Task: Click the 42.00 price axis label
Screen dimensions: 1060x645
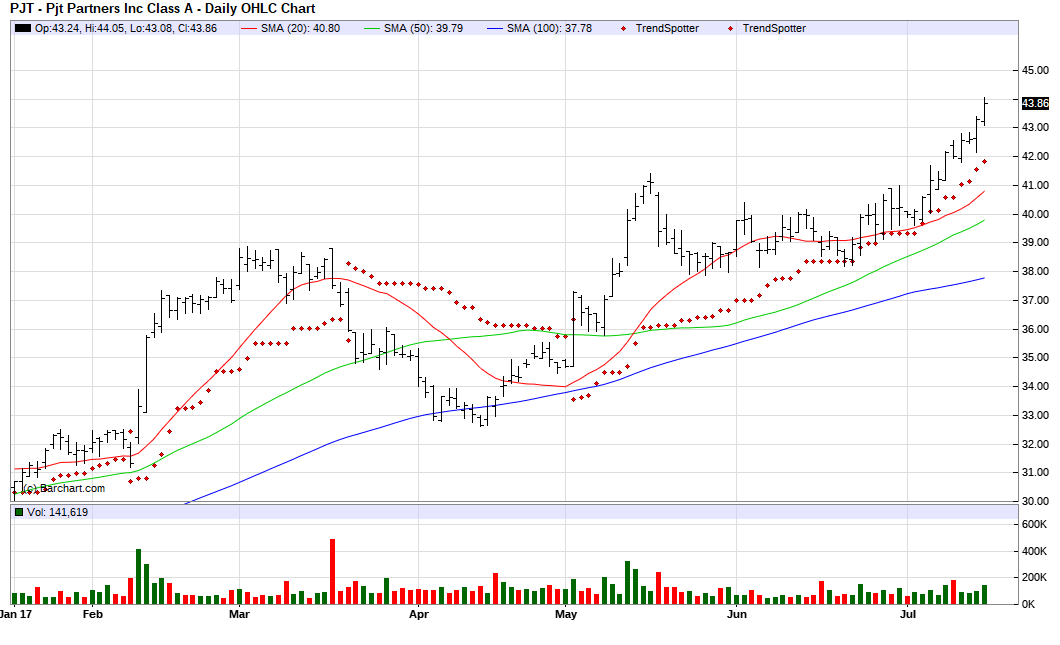Action: (x=1035, y=156)
